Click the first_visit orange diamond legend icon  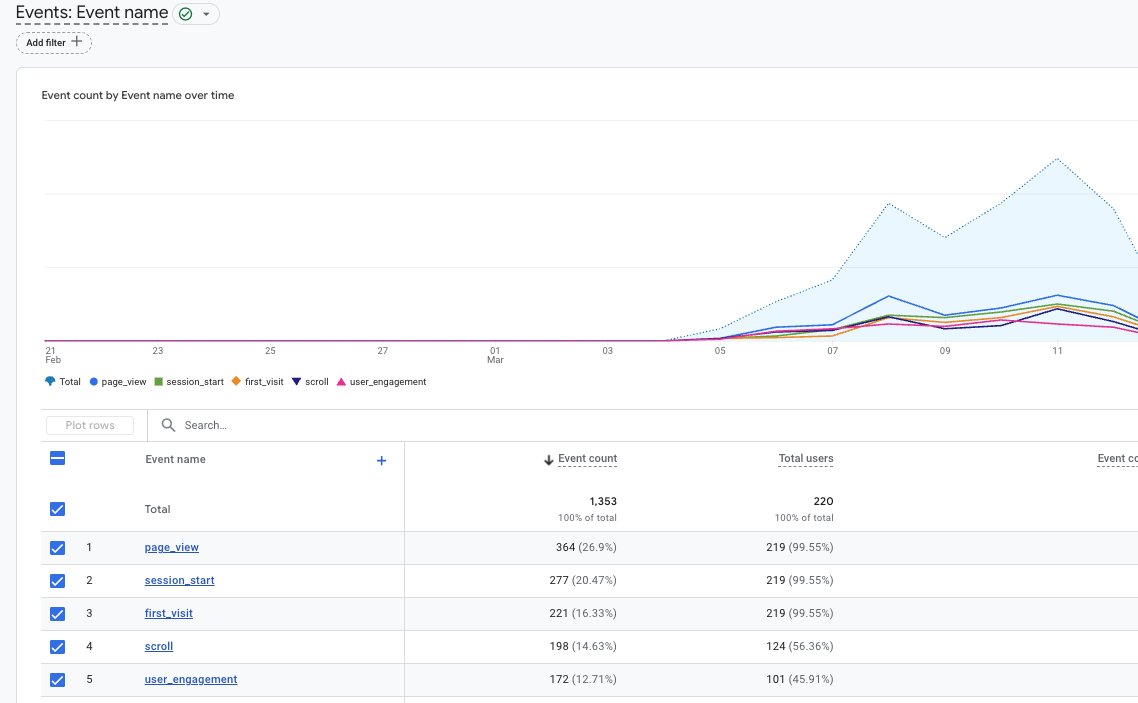[236, 382]
